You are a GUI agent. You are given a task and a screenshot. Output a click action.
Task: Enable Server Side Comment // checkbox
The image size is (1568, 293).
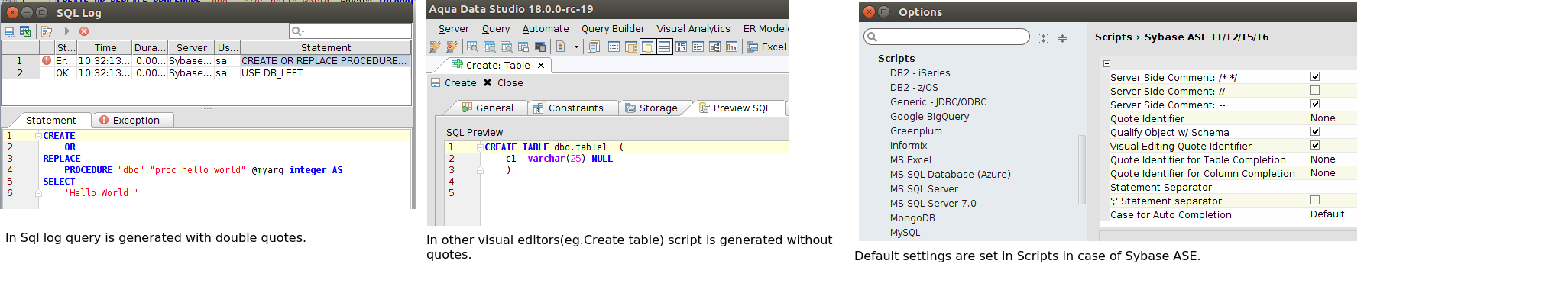click(1315, 90)
